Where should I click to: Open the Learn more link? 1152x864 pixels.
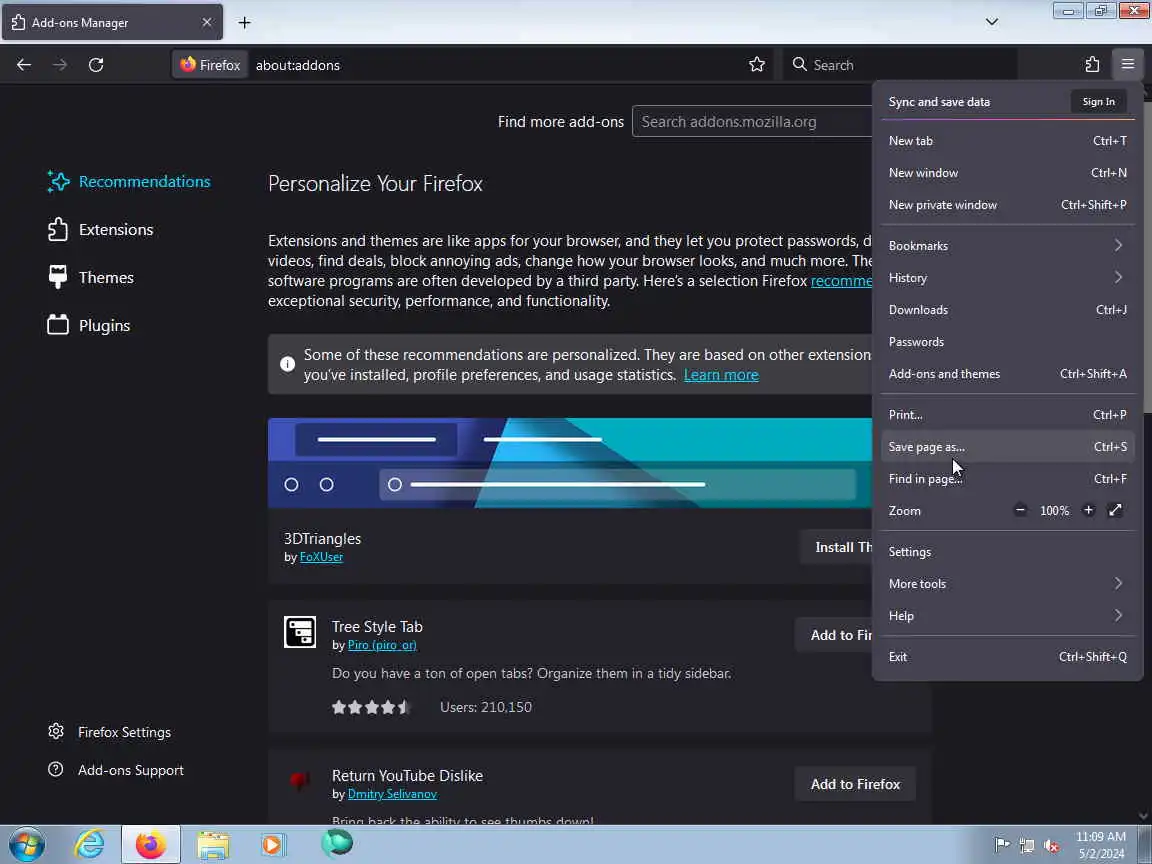pos(721,375)
